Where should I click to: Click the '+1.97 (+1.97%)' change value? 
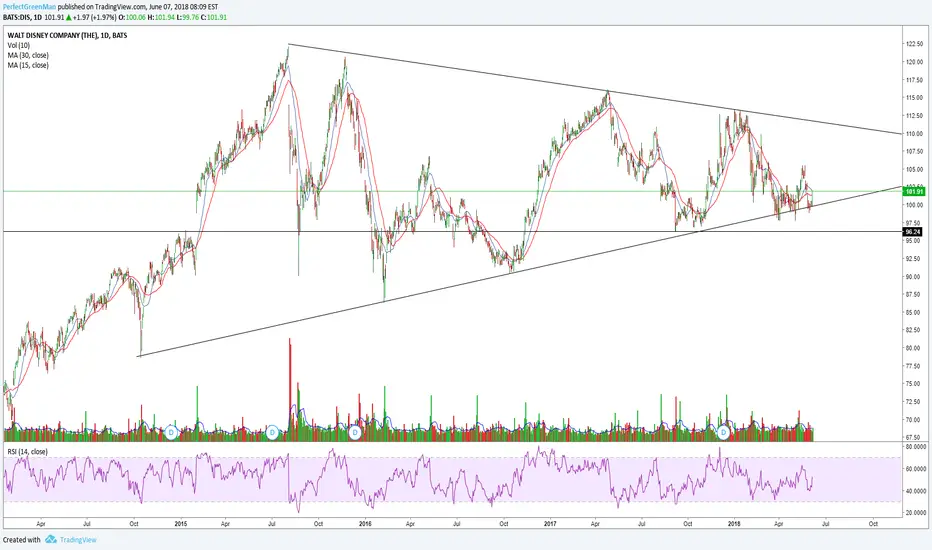95,17
